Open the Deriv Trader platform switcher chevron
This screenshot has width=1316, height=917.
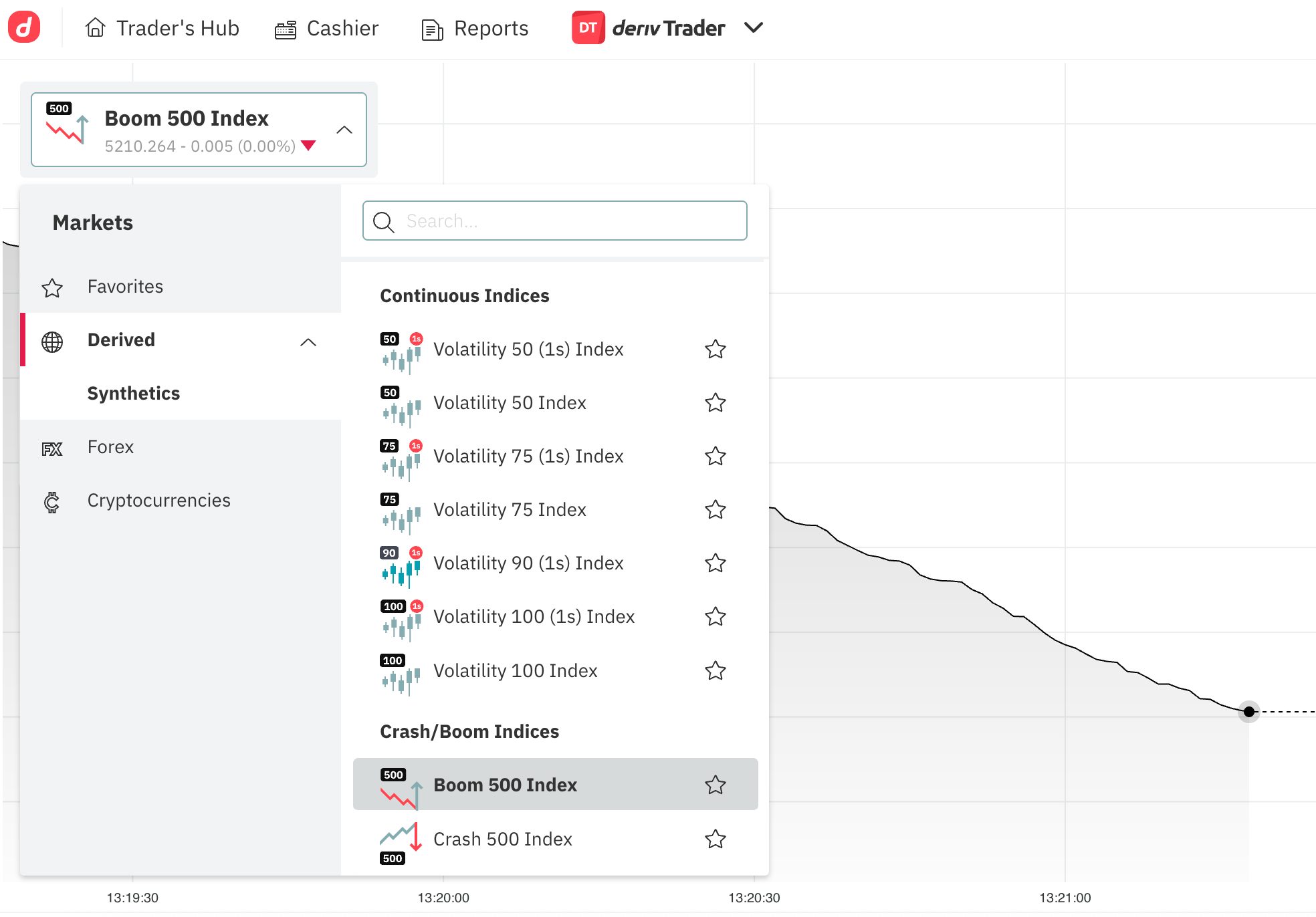pyautogui.click(x=754, y=28)
